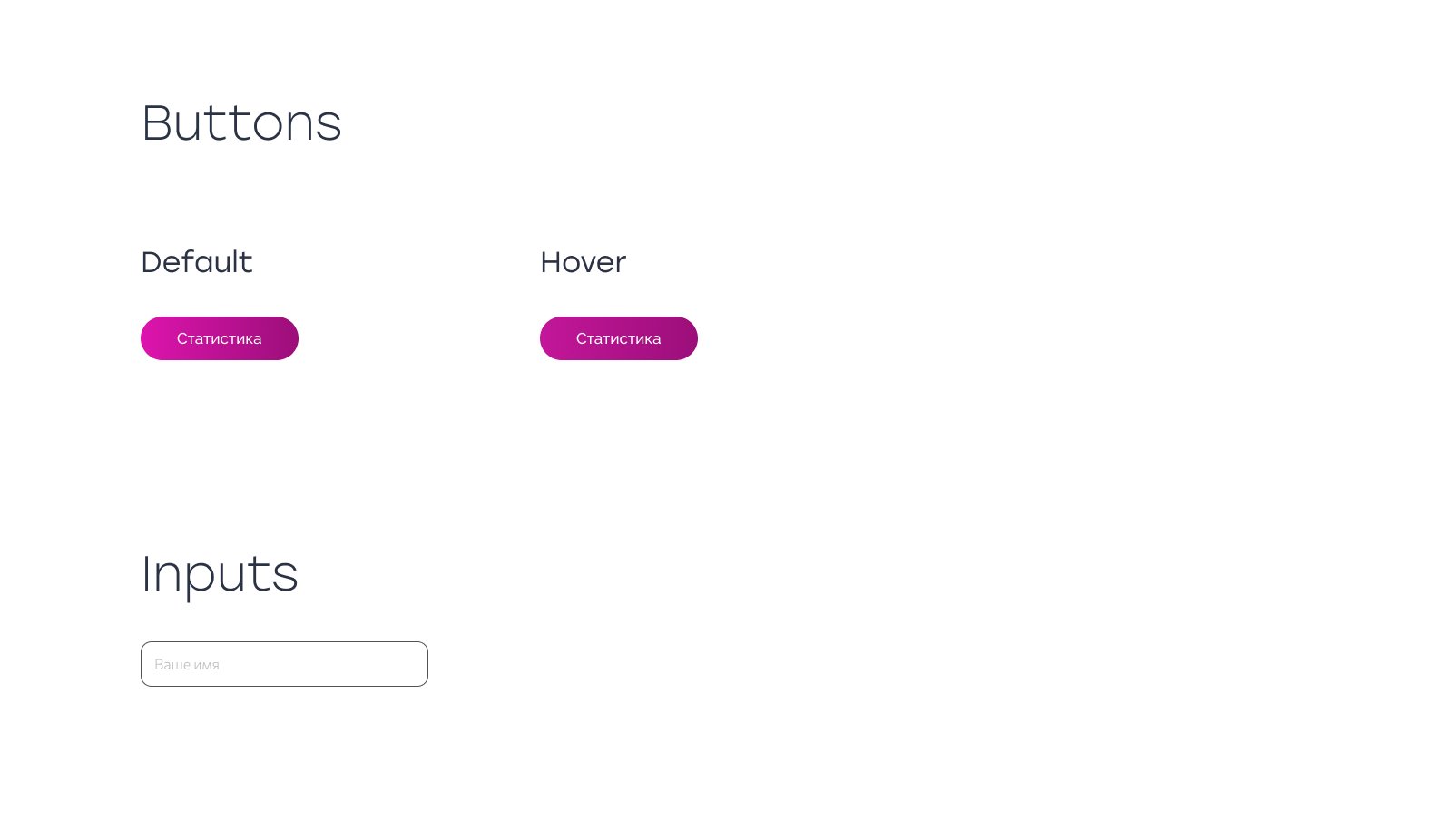This screenshot has height=840, width=1452.
Task: Click the large Buttons section title
Action: click(241, 123)
